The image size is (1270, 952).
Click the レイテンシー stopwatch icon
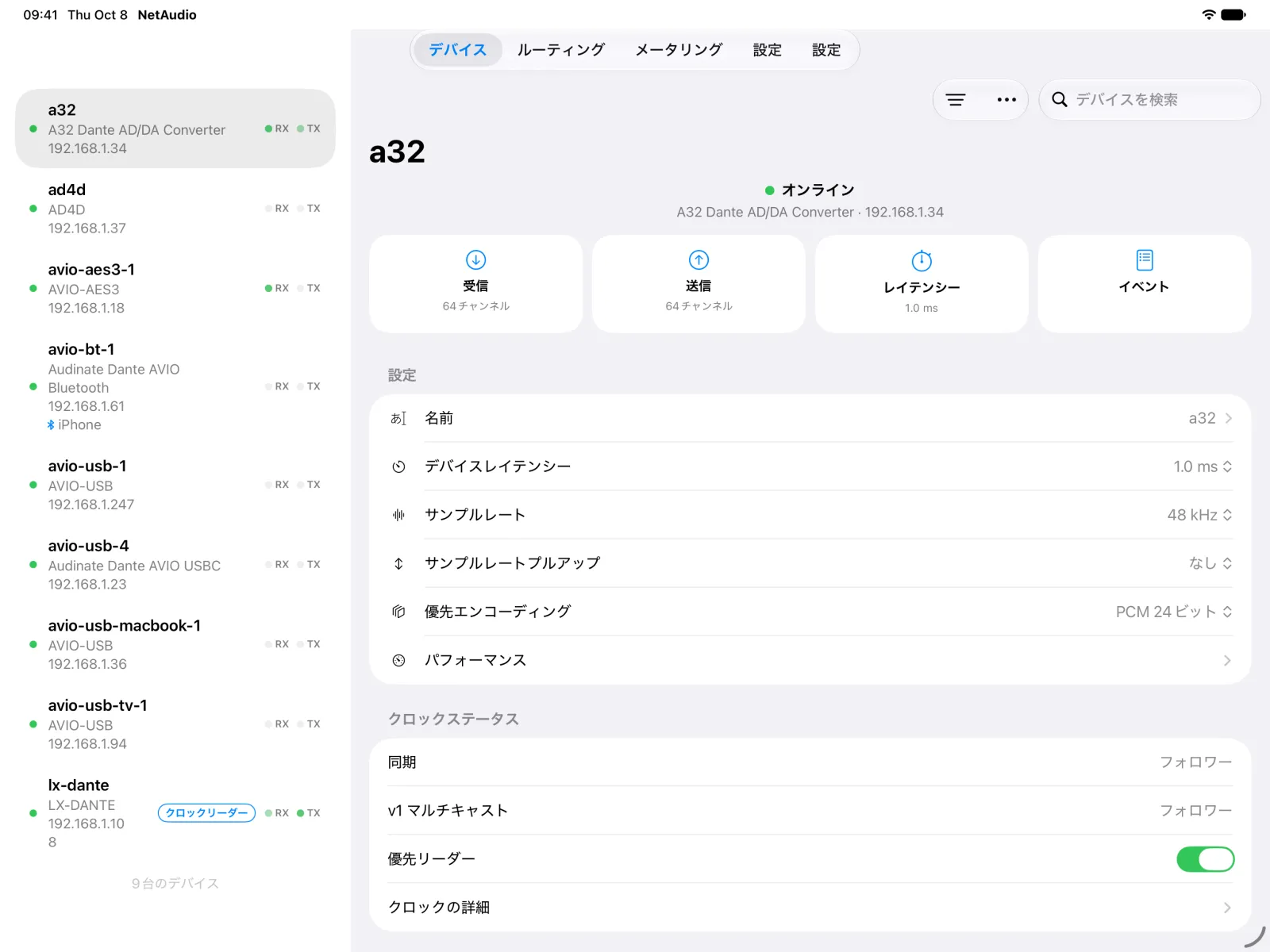tap(922, 260)
